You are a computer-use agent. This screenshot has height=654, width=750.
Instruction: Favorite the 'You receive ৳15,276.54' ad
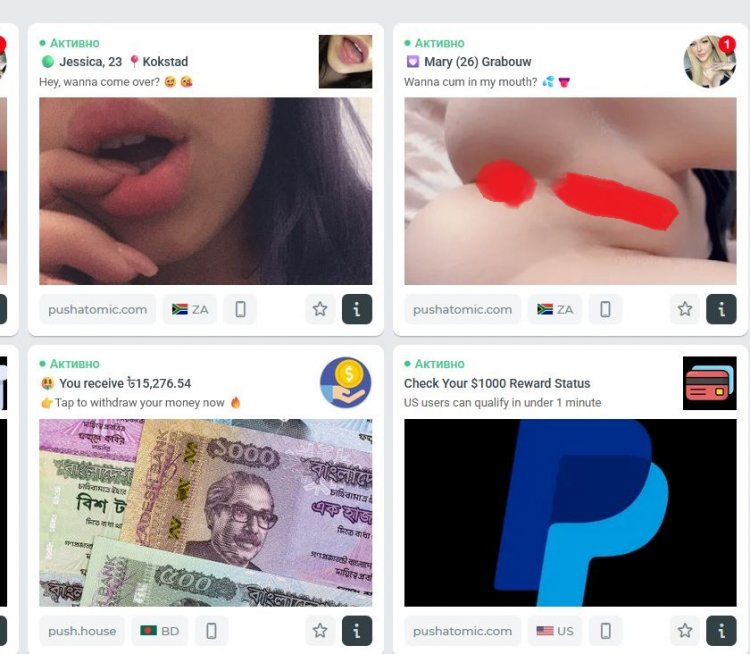pyautogui.click(x=320, y=631)
